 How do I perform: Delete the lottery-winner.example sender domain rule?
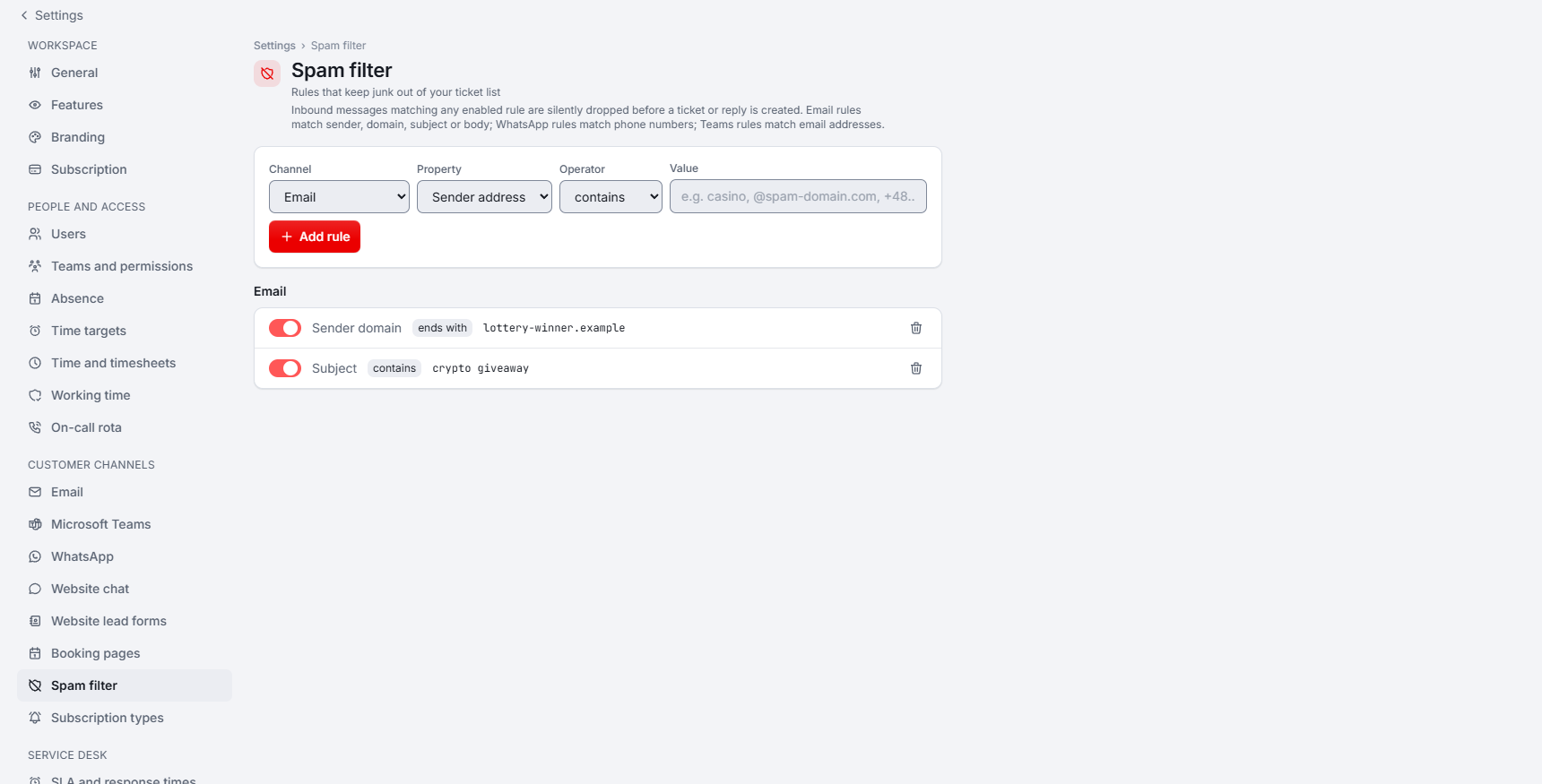tap(916, 328)
